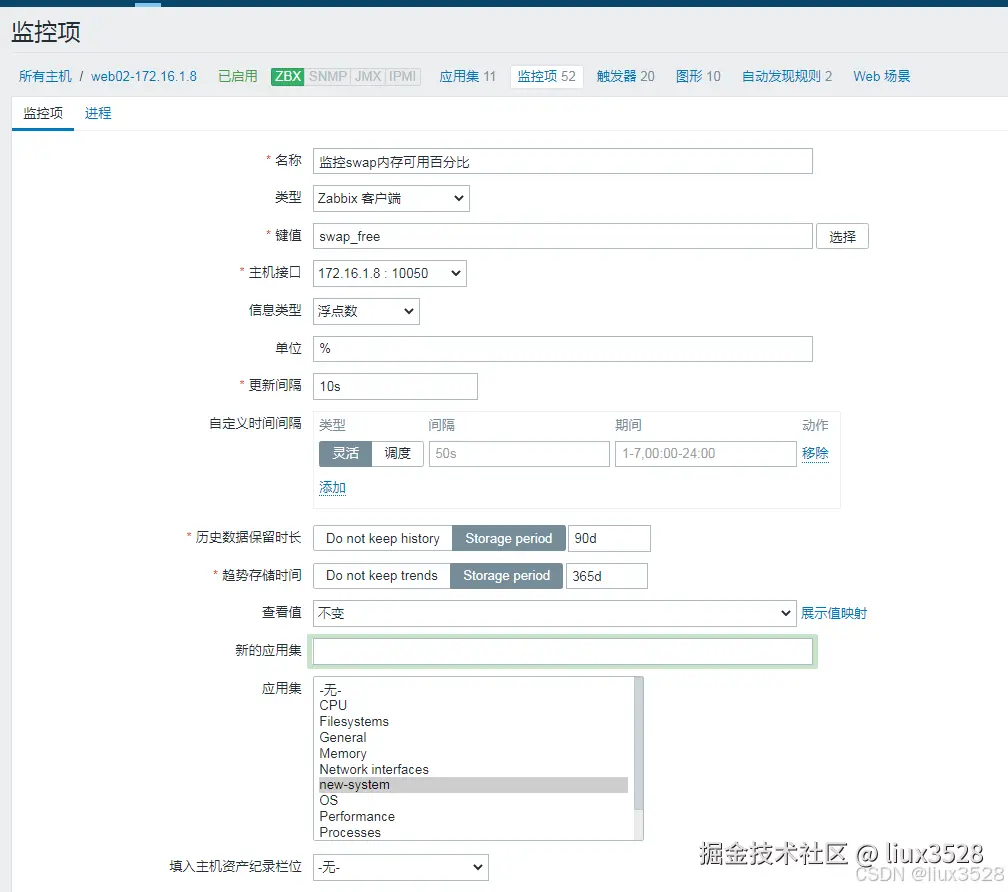Click the JMX availability badge

(368, 76)
